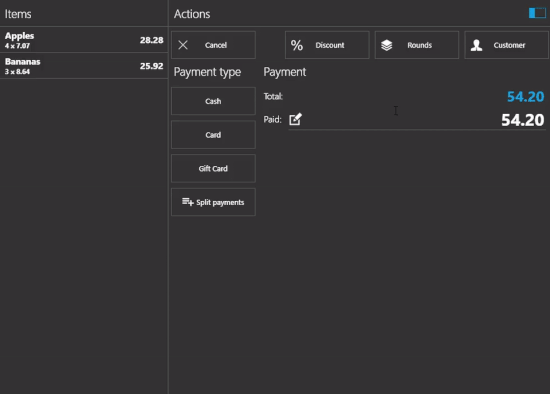Click the Payment type heading
550x394 pixels.
207,72
